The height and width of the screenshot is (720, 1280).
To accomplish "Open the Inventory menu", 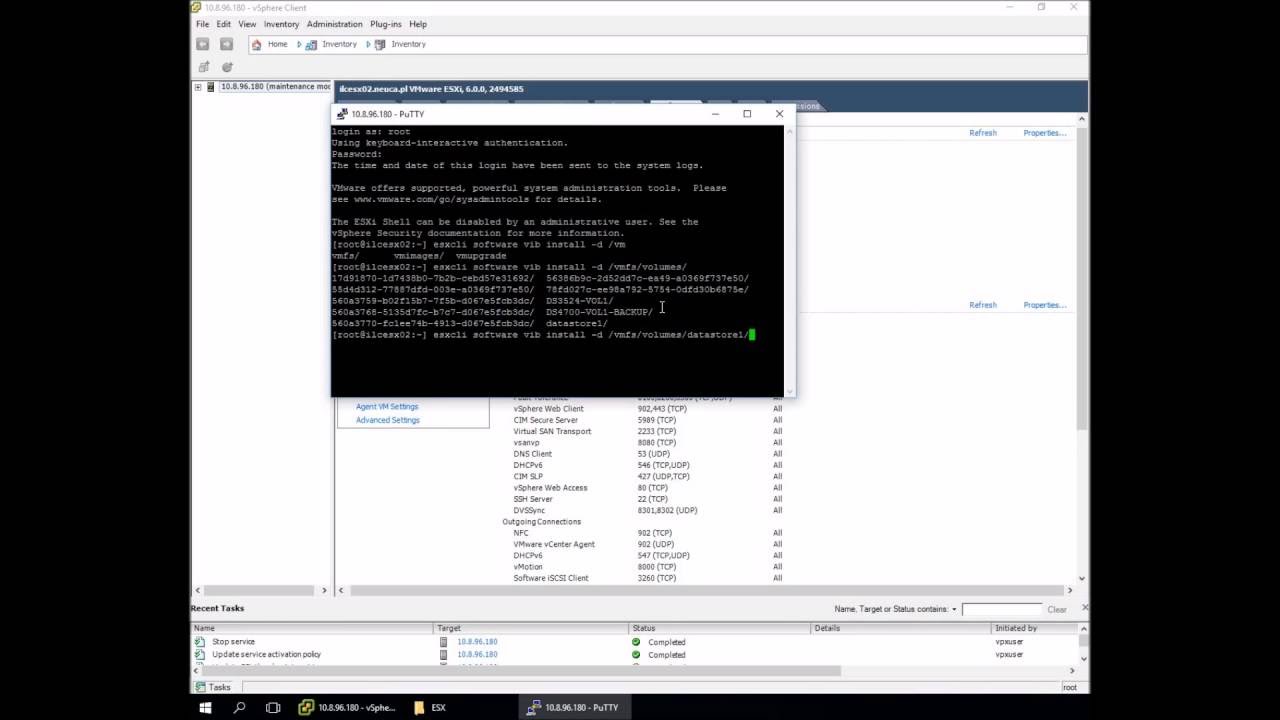I will [281, 24].
